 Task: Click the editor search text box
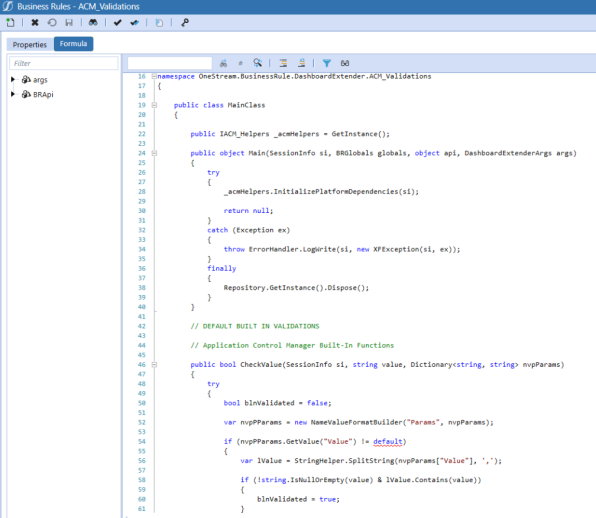pyautogui.click(x=170, y=63)
